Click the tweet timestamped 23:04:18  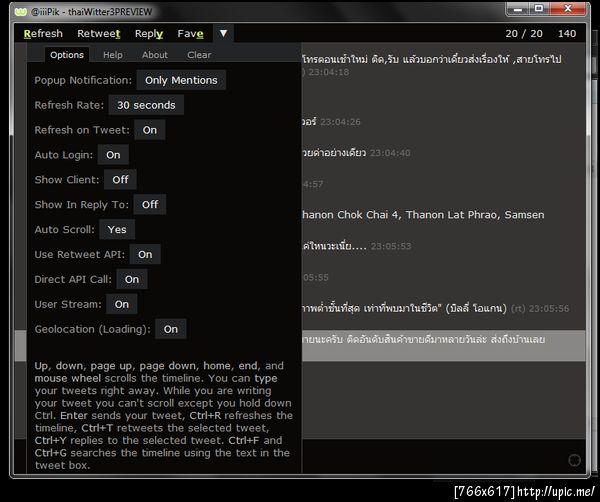click(443, 65)
